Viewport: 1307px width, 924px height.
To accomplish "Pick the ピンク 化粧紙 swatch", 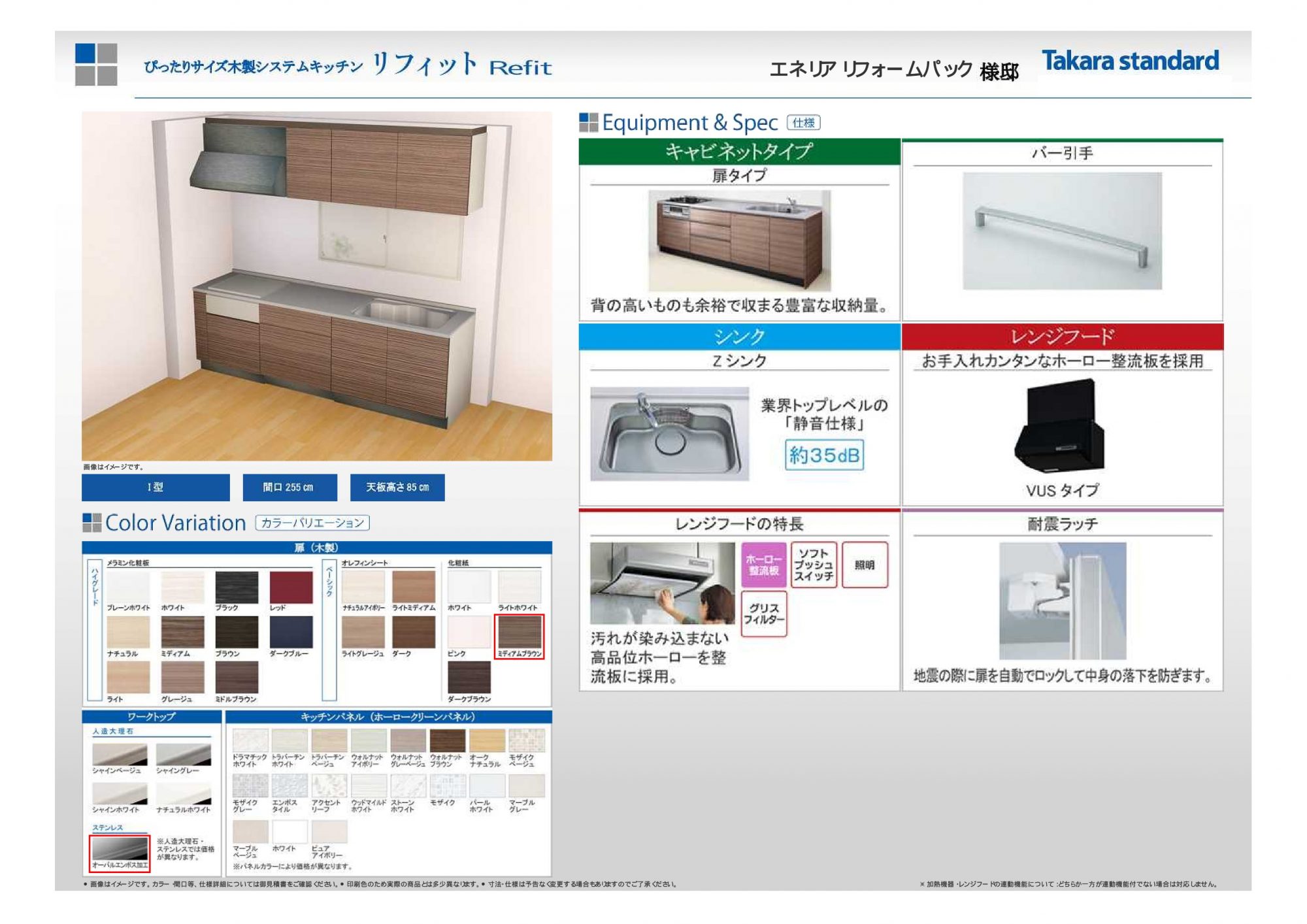I will click(469, 633).
